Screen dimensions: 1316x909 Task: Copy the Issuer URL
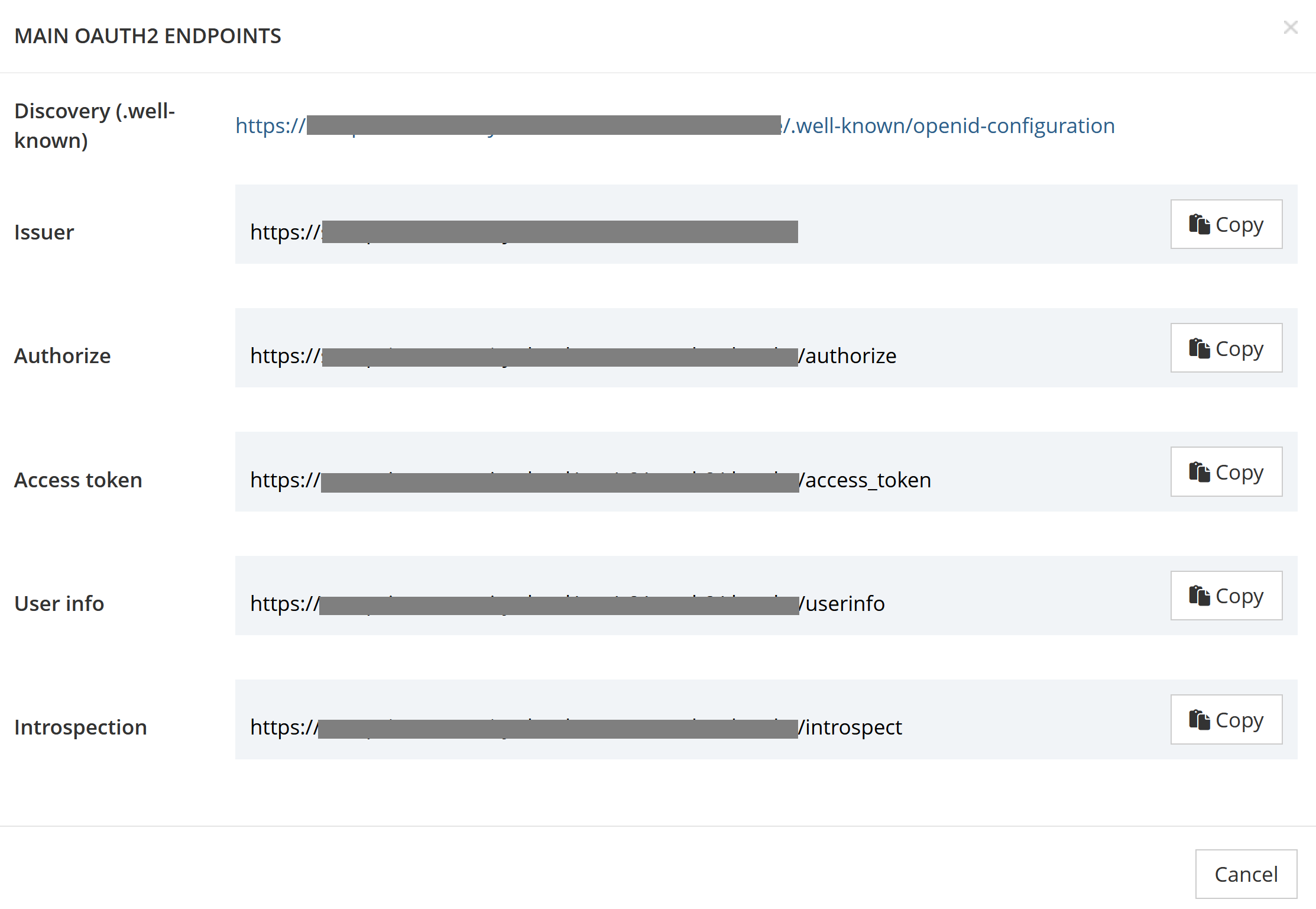click(1226, 224)
